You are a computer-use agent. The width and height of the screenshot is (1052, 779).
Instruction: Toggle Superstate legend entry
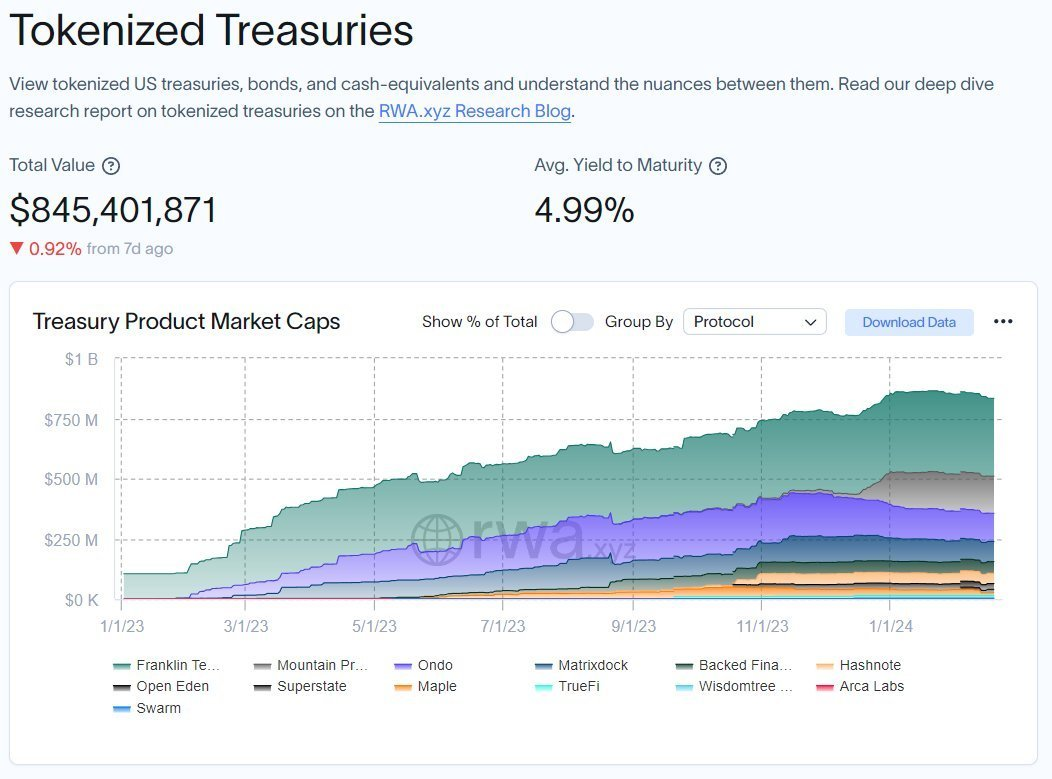pyautogui.click(x=301, y=686)
